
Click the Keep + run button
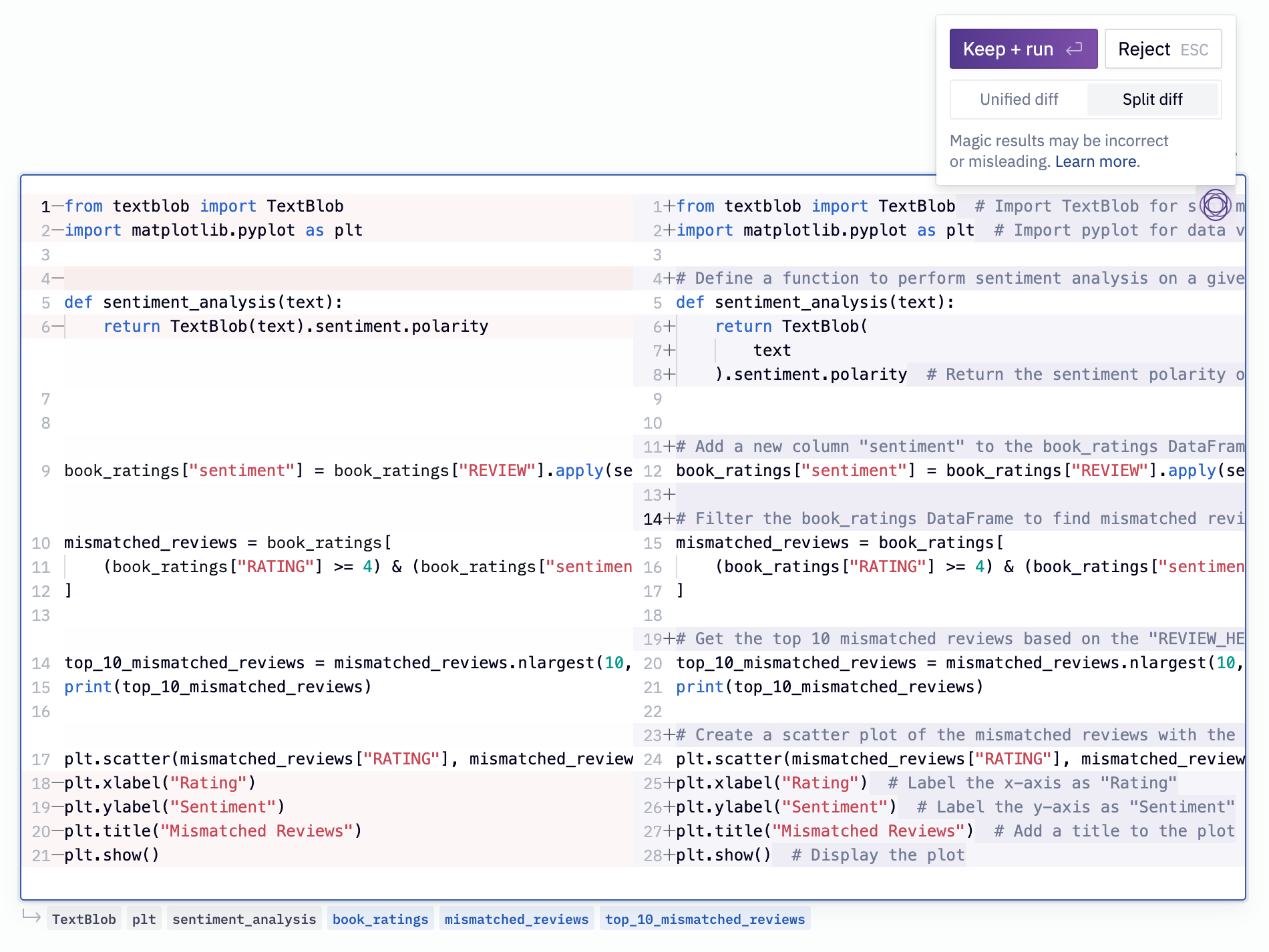1023,49
